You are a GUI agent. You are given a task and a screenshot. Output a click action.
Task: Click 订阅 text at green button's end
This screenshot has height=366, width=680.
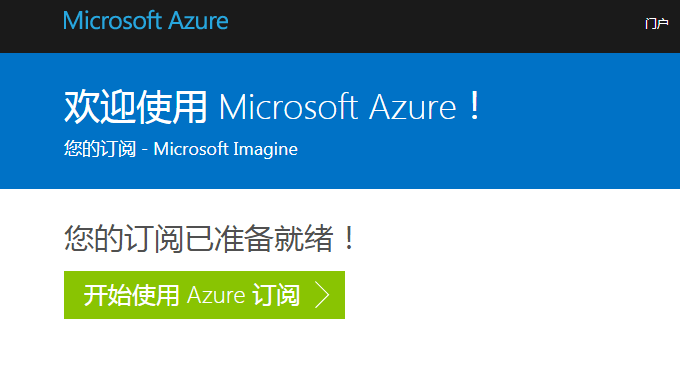point(276,295)
